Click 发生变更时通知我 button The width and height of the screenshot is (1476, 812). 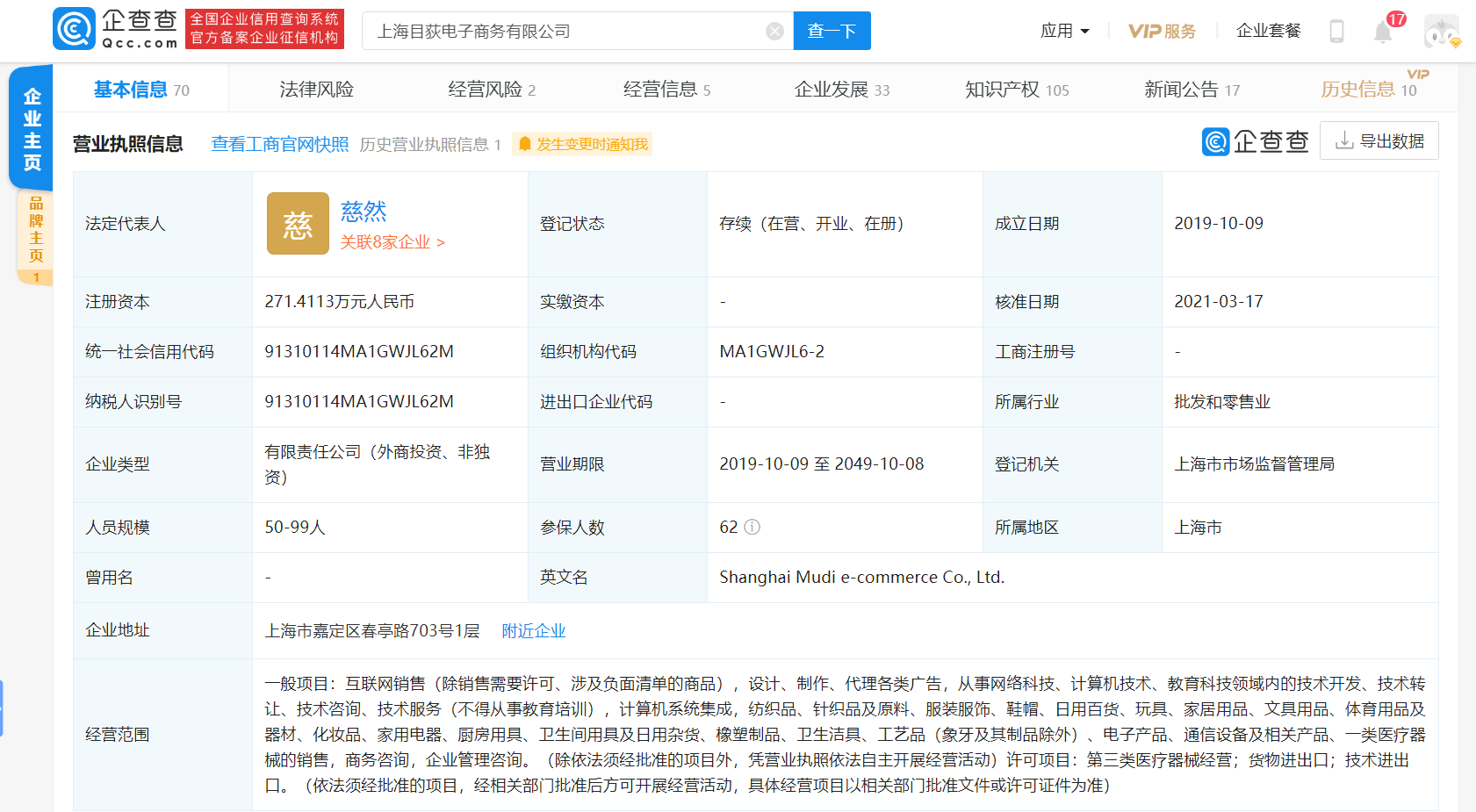583,144
